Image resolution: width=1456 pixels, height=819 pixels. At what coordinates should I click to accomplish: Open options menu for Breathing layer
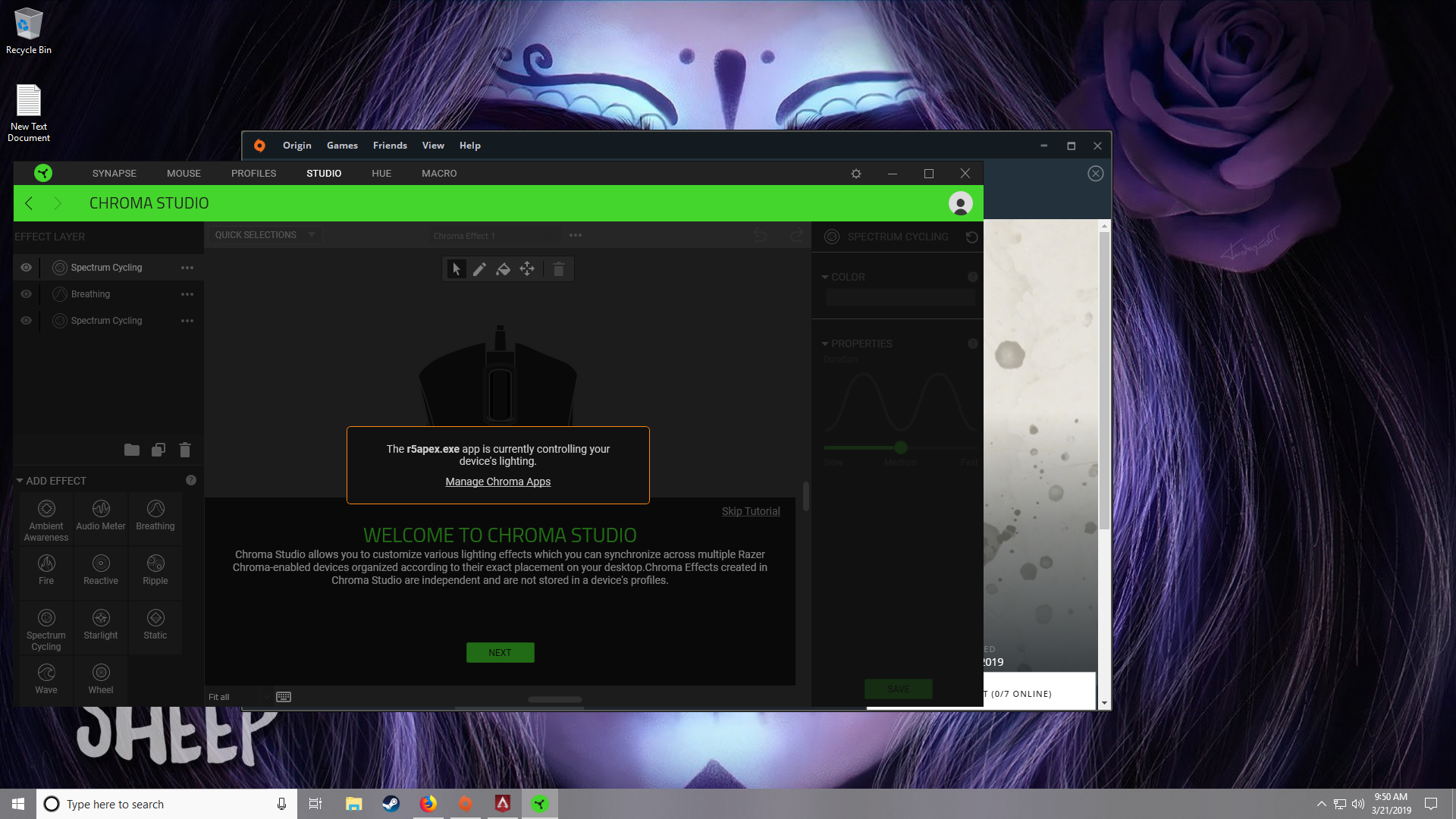187,294
